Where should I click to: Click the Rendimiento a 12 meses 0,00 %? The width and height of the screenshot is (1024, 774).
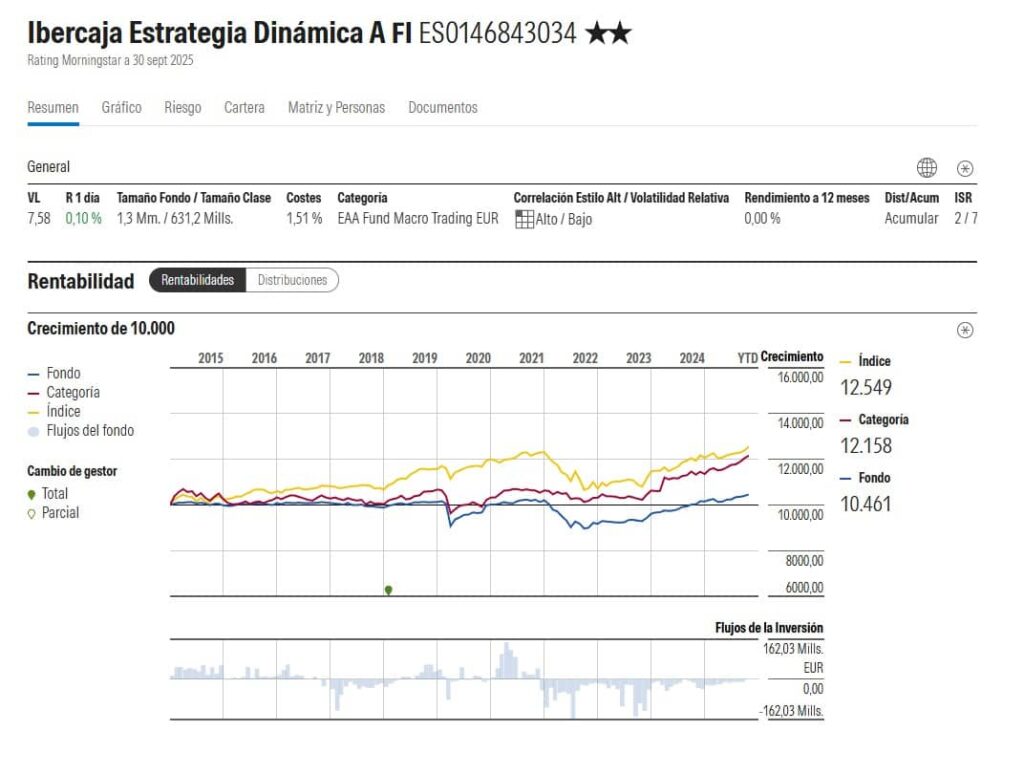[x=762, y=219]
